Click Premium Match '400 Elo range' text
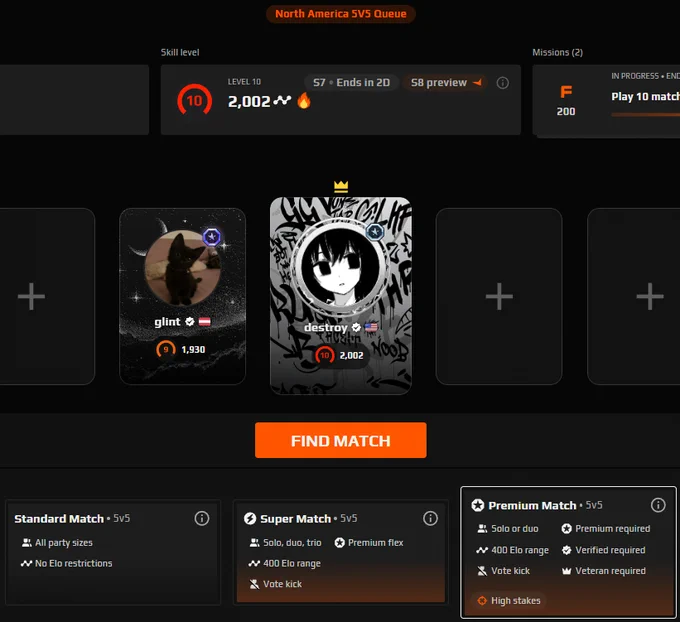The width and height of the screenshot is (680, 622). tap(520, 550)
